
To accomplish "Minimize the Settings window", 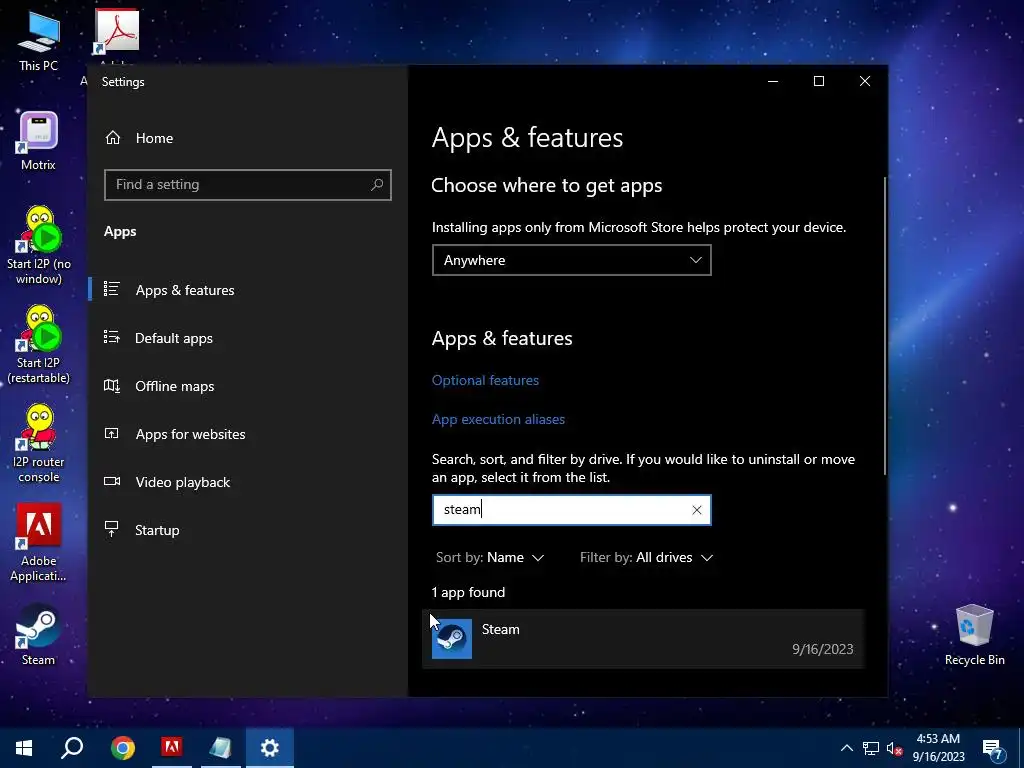I will 773,81.
